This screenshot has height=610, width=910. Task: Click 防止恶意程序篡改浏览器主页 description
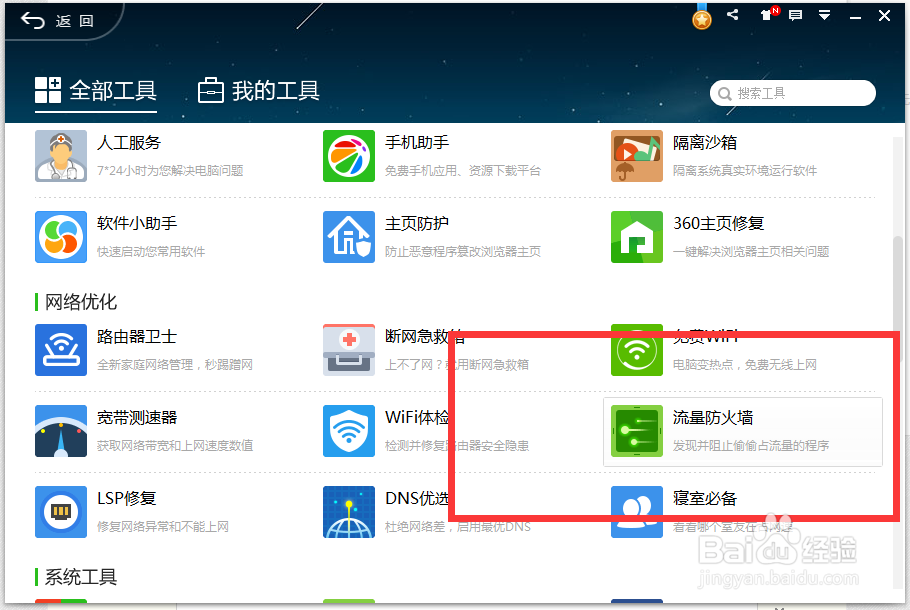click(x=463, y=252)
